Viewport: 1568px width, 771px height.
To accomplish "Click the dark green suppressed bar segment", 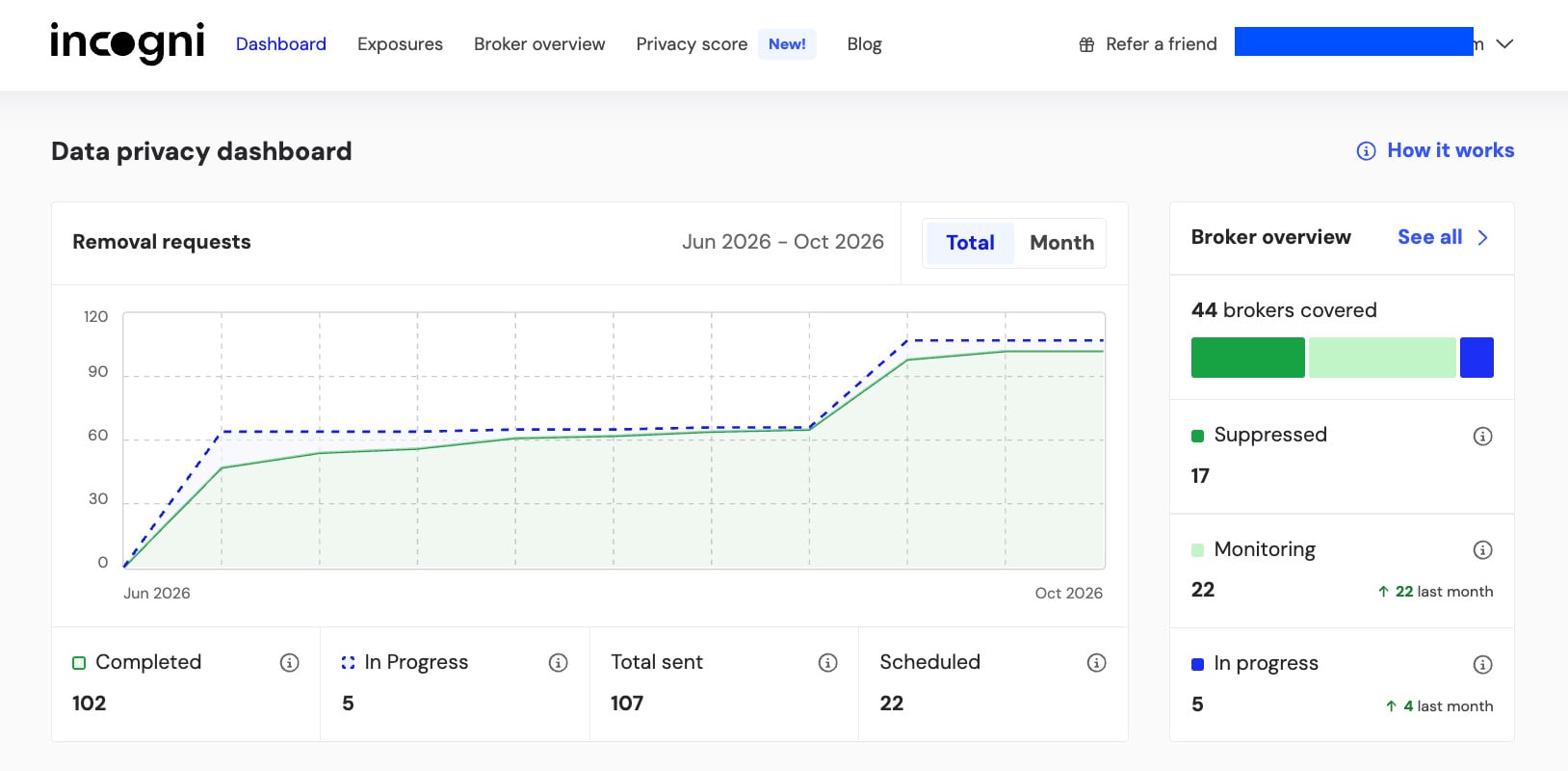I will (1247, 358).
